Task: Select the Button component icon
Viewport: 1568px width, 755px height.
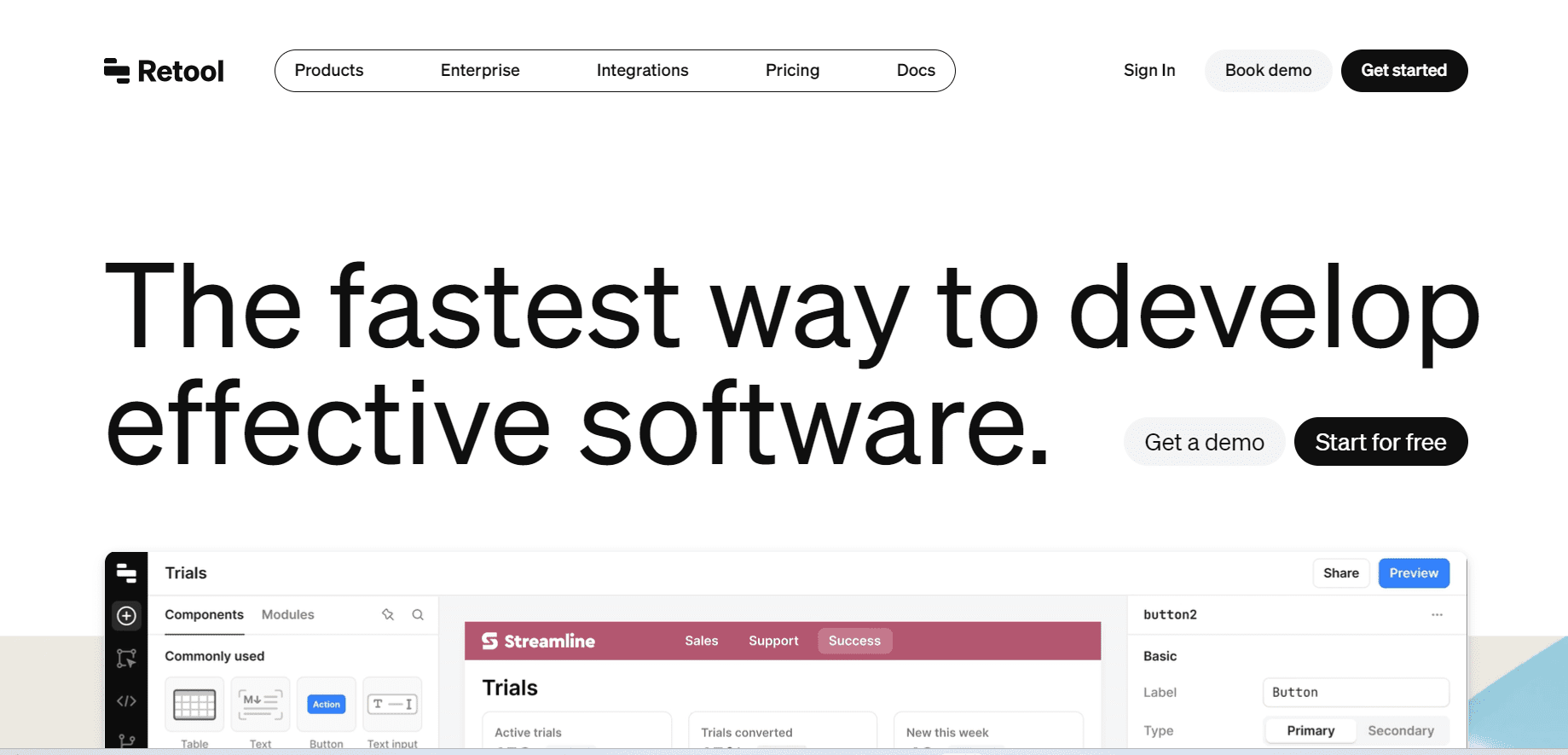Action: point(326,705)
